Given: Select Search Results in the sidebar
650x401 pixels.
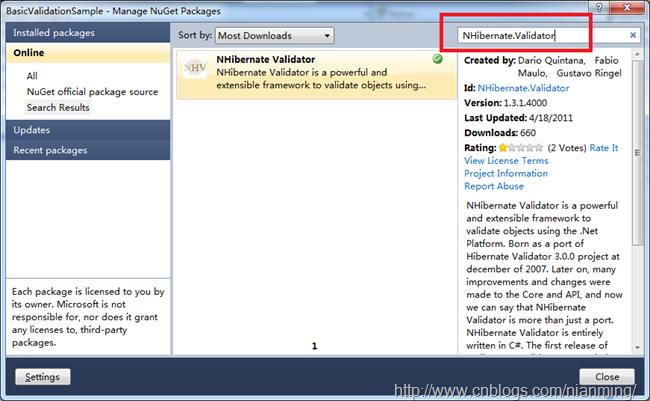Looking at the screenshot, I should coord(58,107).
